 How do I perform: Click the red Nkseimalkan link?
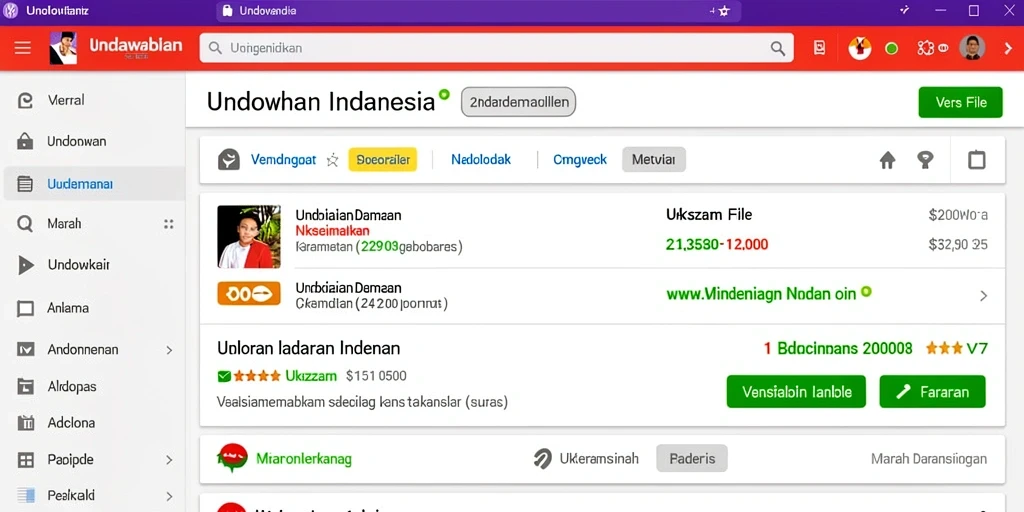(332, 231)
